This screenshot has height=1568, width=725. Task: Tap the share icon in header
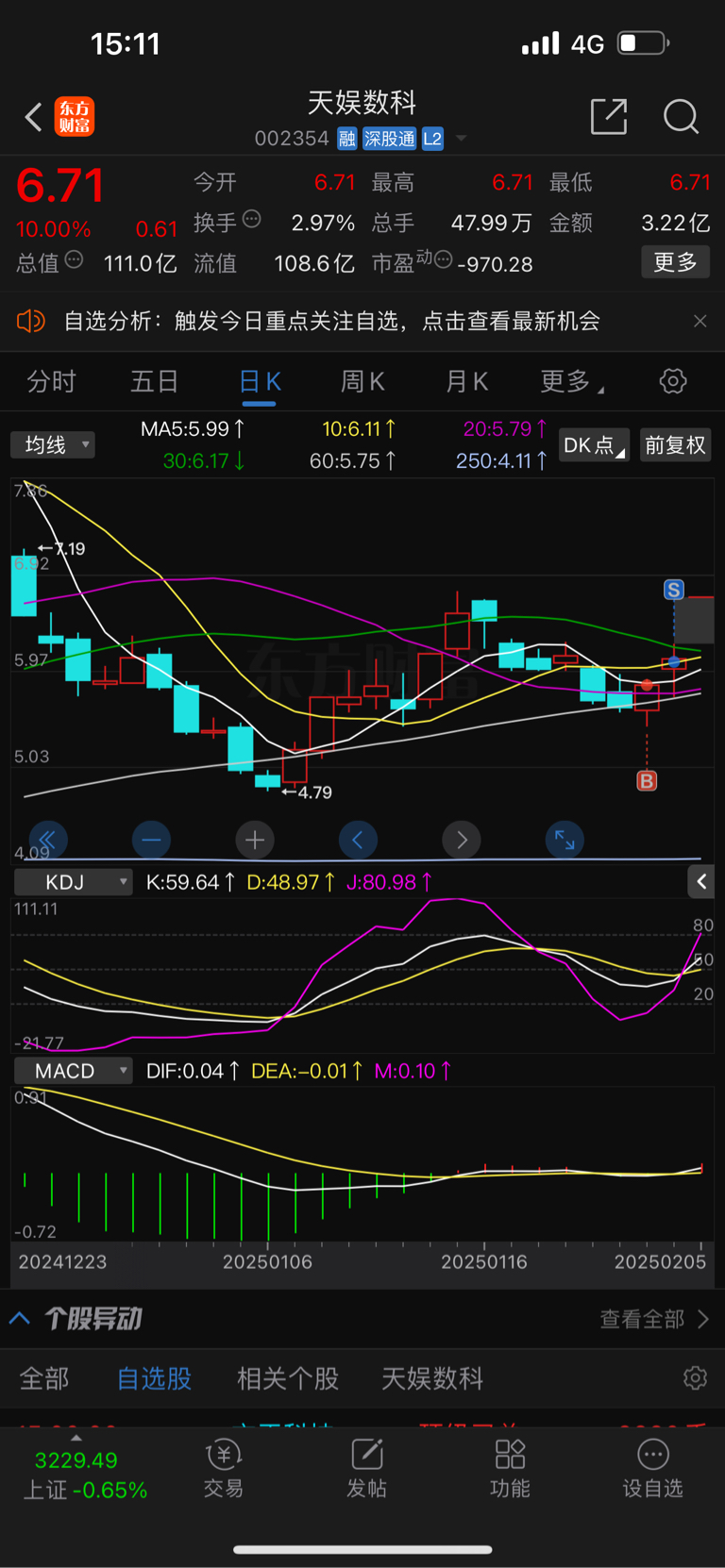(609, 116)
